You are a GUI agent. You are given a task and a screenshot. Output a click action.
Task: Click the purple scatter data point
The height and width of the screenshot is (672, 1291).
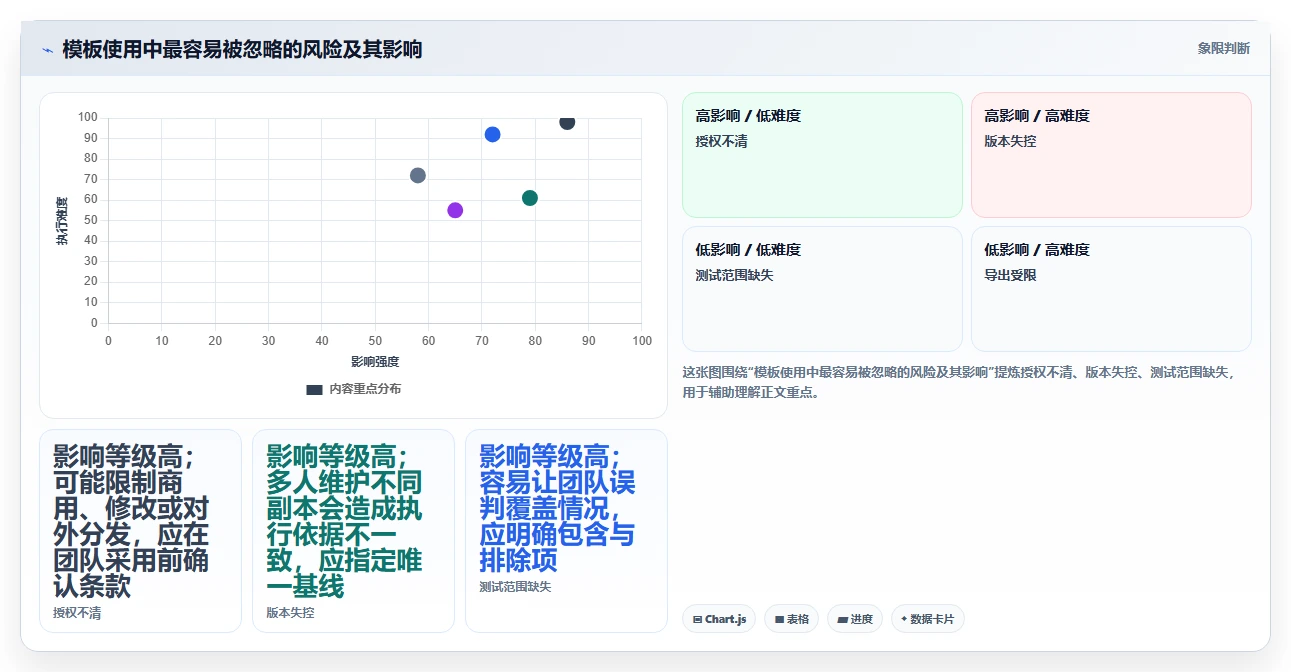click(455, 210)
